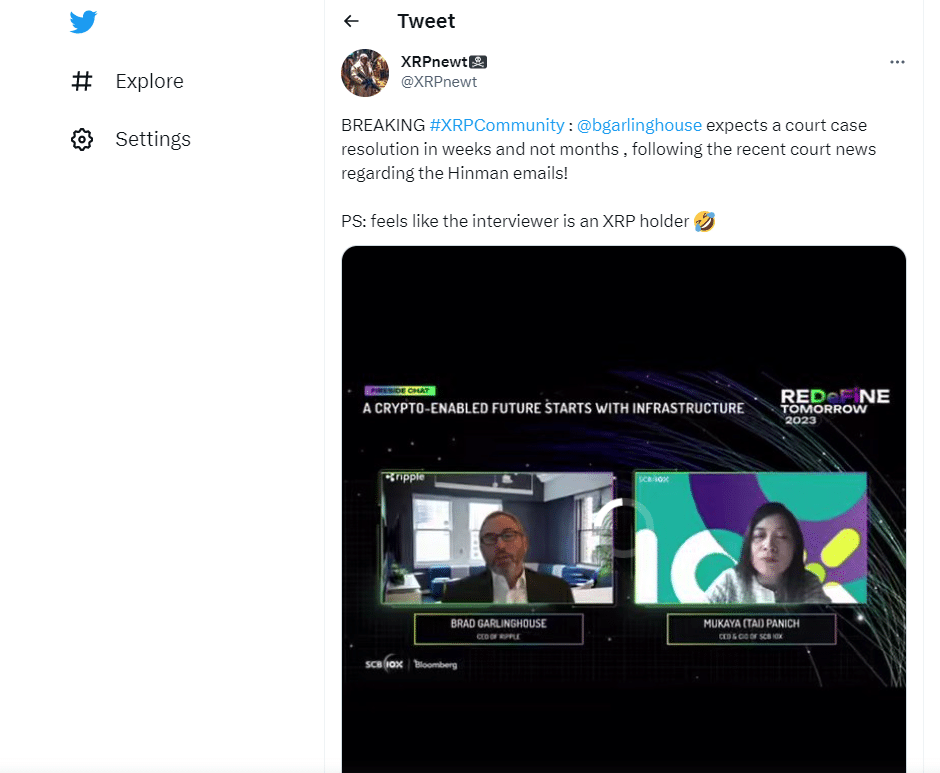The width and height of the screenshot is (940, 773).
Task: Click the laughing emoji in the tweet
Action: coord(704,221)
